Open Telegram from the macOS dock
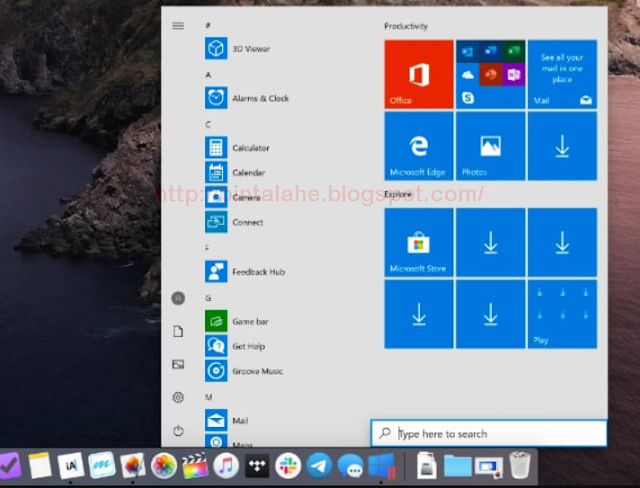The width and height of the screenshot is (640, 488). [x=319, y=466]
